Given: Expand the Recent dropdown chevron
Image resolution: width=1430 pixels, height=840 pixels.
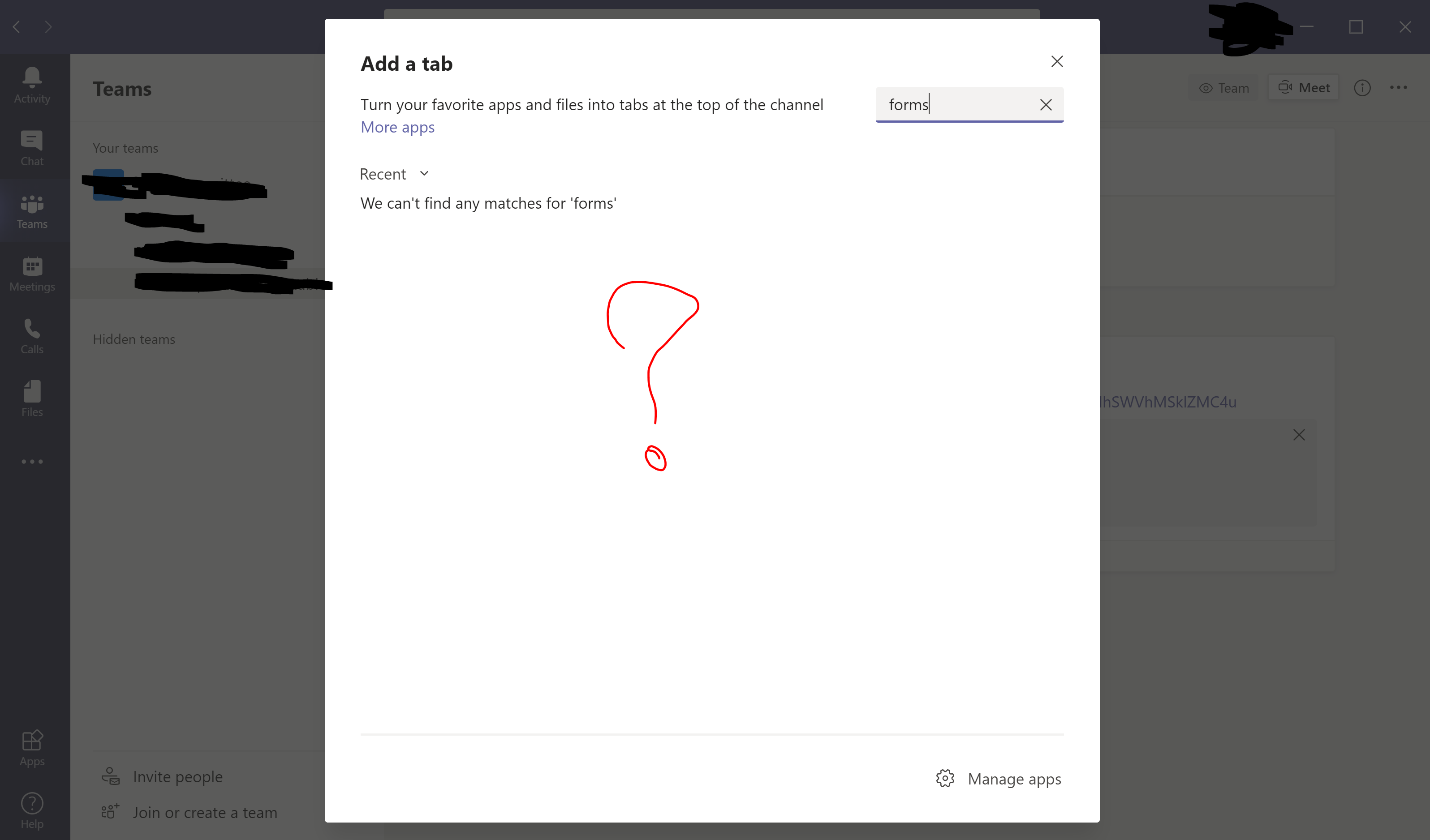Looking at the screenshot, I should pyautogui.click(x=424, y=174).
